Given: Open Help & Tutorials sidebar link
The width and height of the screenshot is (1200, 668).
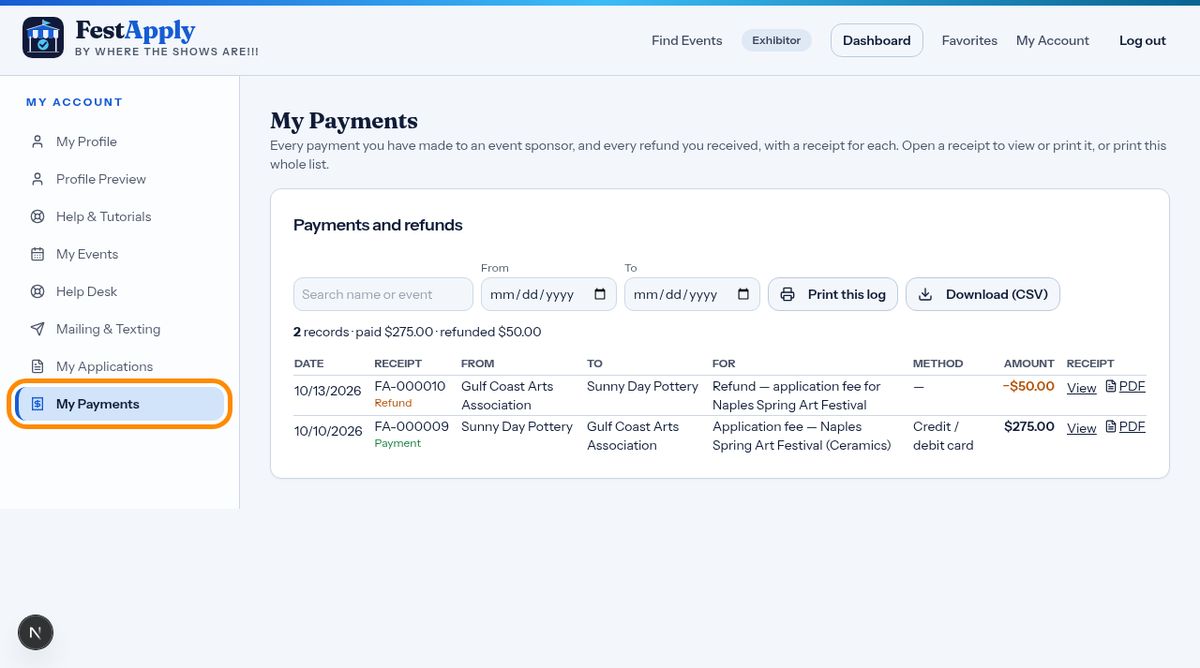Looking at the screenshot, I should click(120, 217).
